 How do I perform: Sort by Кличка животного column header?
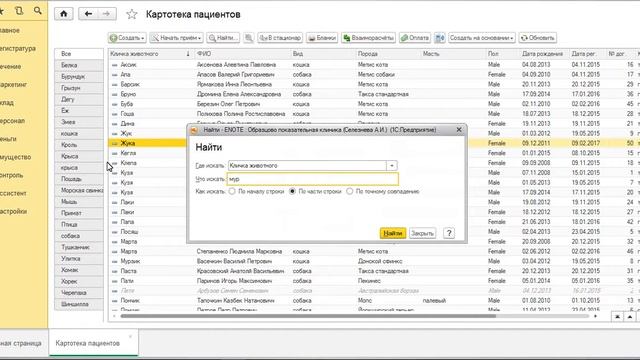[150, 54]
